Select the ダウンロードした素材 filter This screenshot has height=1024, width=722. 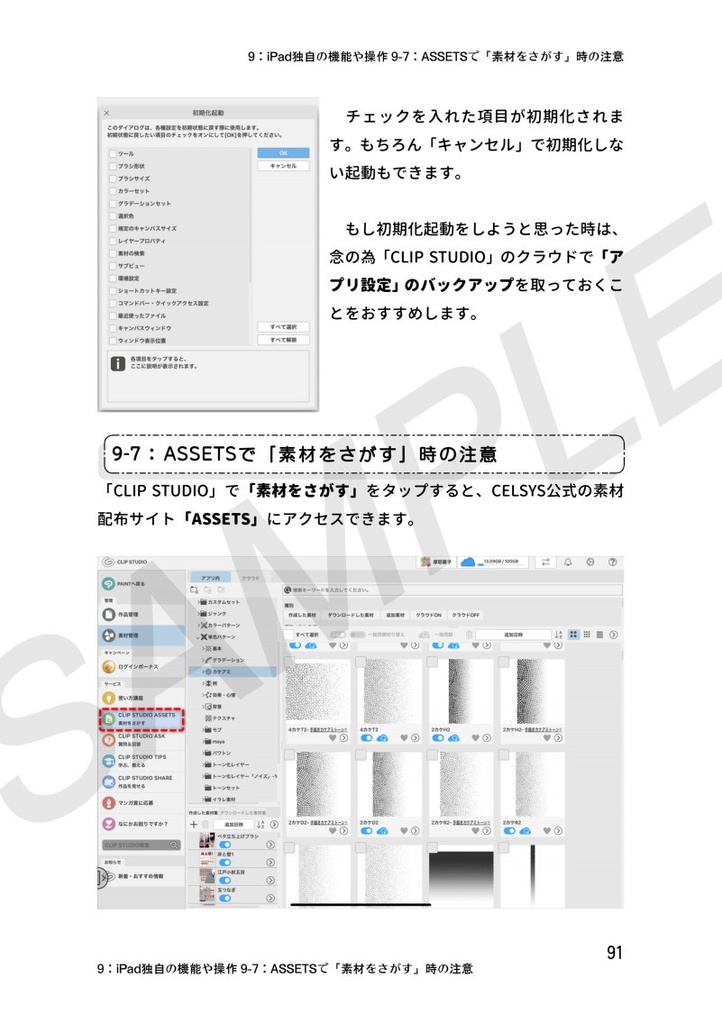351,615
